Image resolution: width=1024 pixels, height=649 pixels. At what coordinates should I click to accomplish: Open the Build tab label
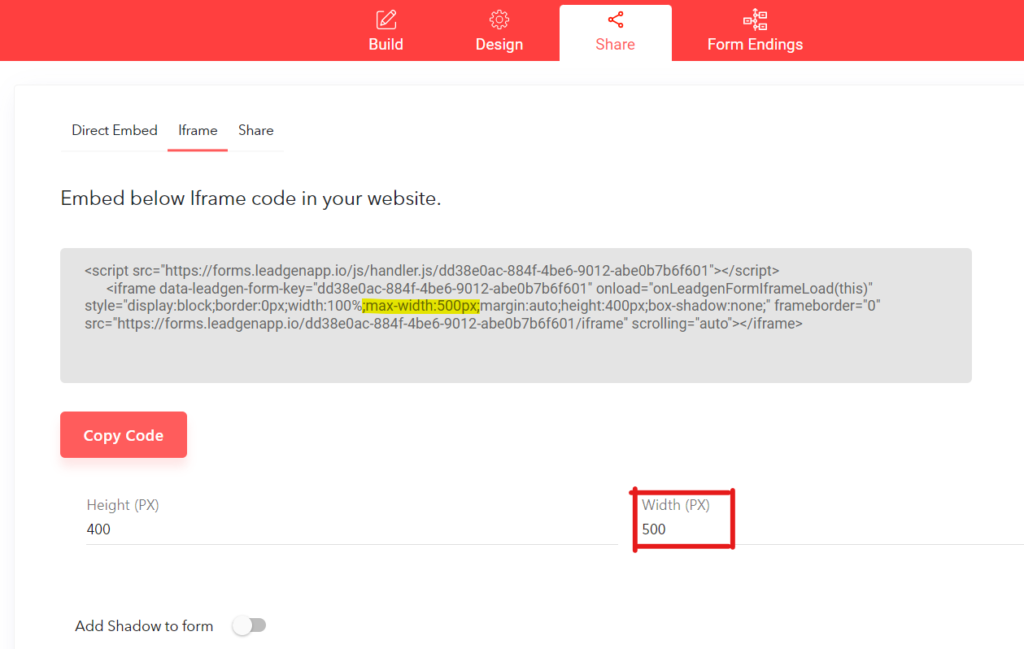tap(386, 44)
